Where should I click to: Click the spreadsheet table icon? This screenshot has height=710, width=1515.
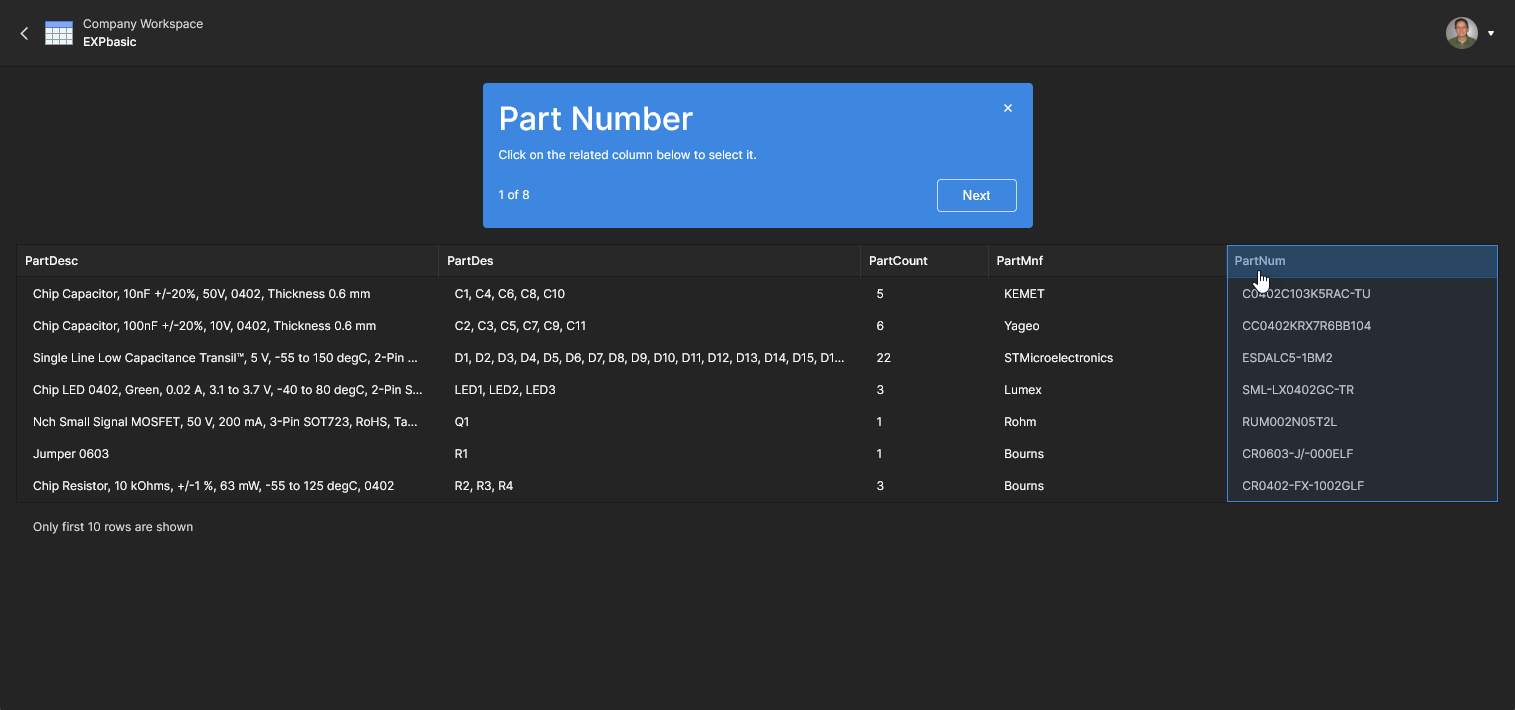point(59,33)
